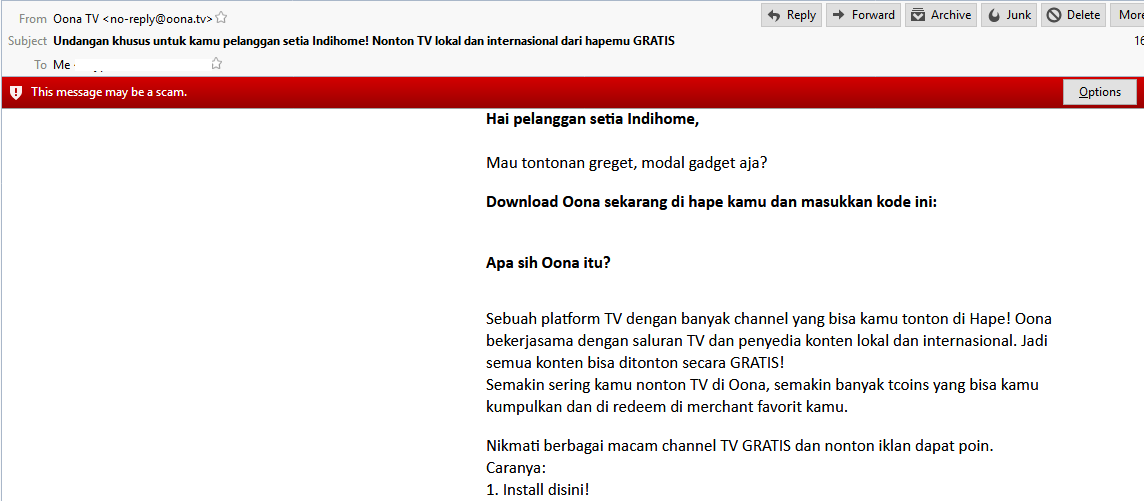
Task: Click the From field label
Action: [34, 19]
